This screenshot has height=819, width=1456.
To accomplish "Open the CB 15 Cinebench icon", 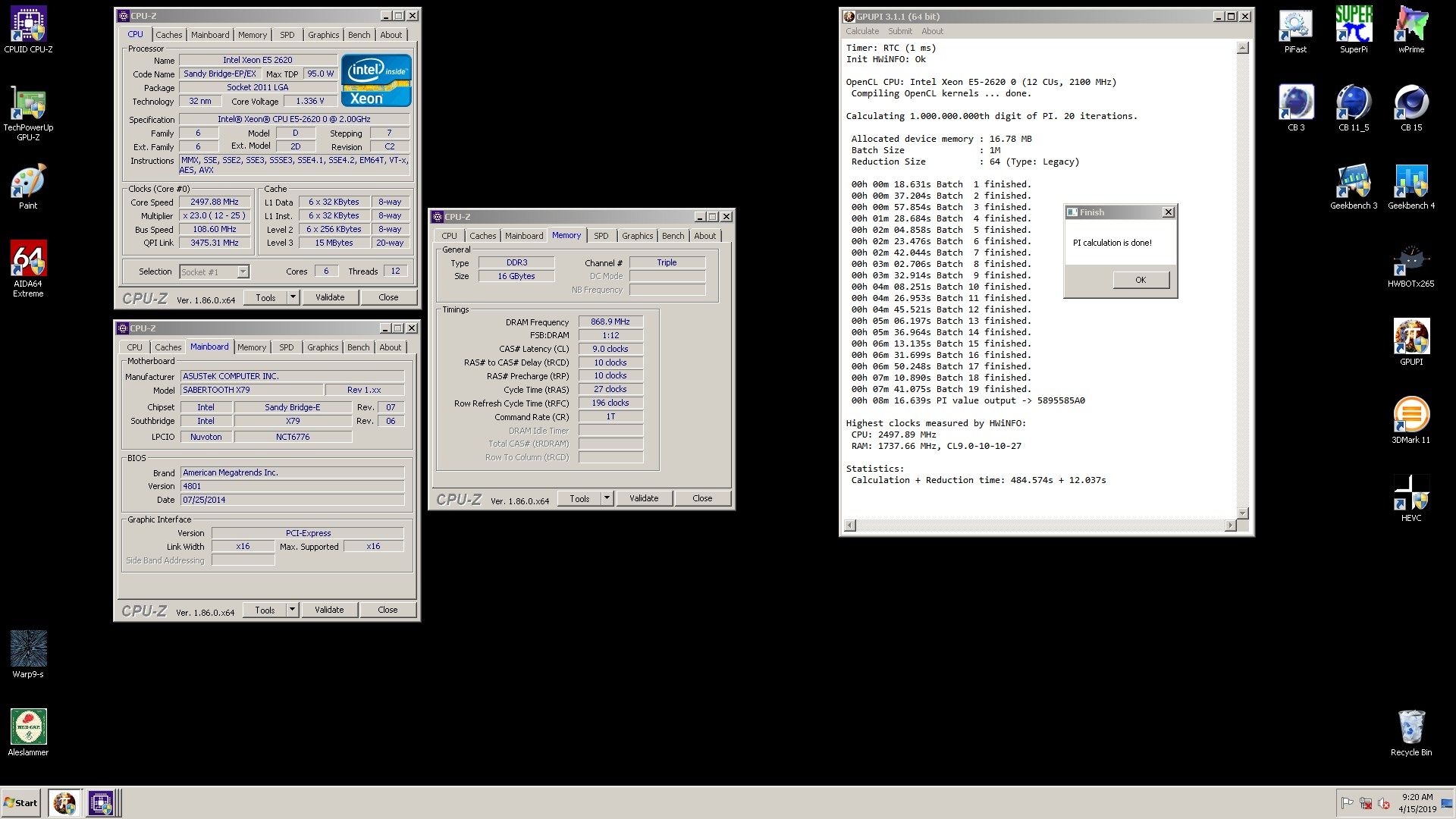I will [x=1411, y=108].
